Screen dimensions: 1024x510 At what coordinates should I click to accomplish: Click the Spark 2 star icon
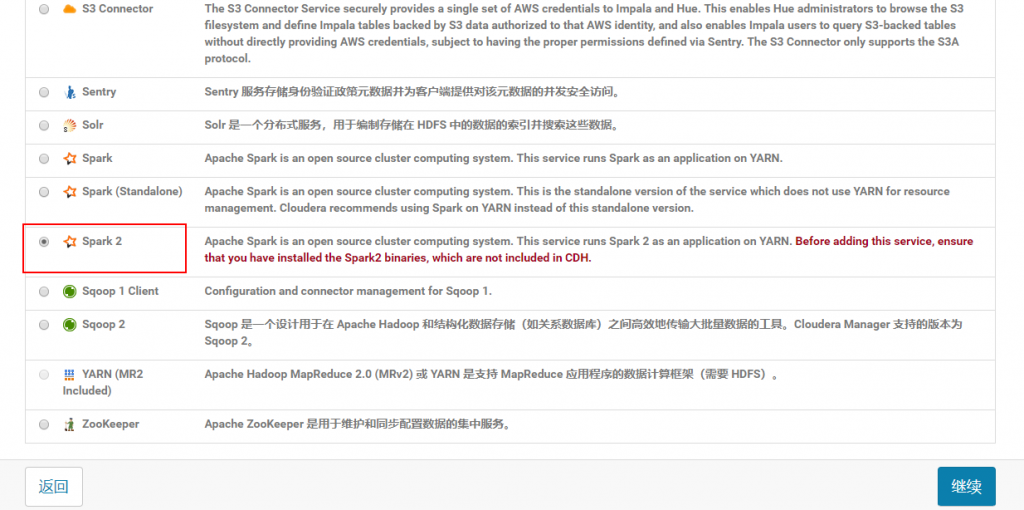point(69,242)
